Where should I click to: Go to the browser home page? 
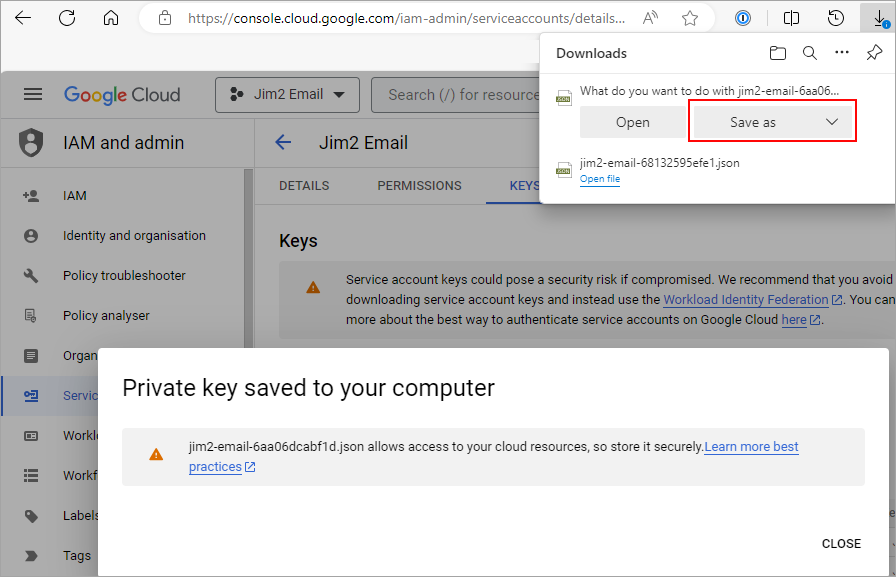pos(111,18)
